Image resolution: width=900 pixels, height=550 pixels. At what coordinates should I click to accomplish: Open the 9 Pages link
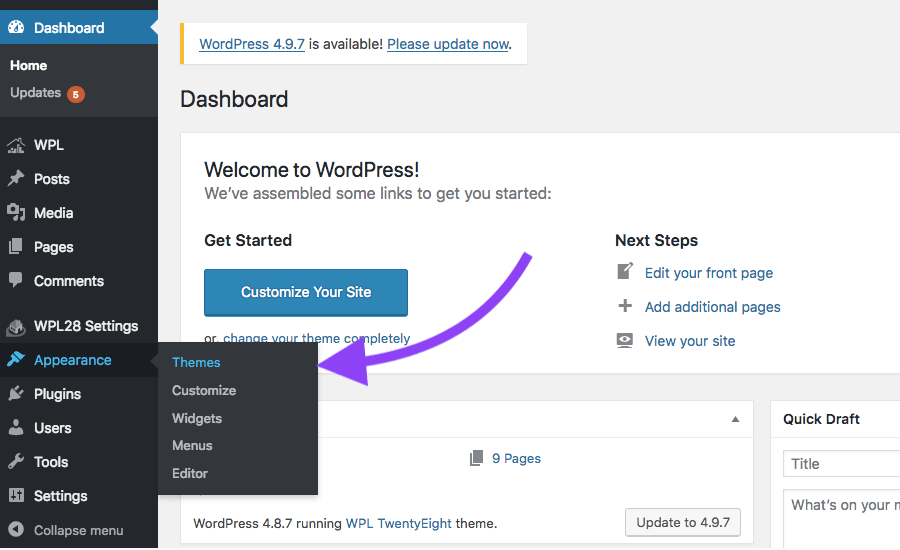click(x=517, y=458)
